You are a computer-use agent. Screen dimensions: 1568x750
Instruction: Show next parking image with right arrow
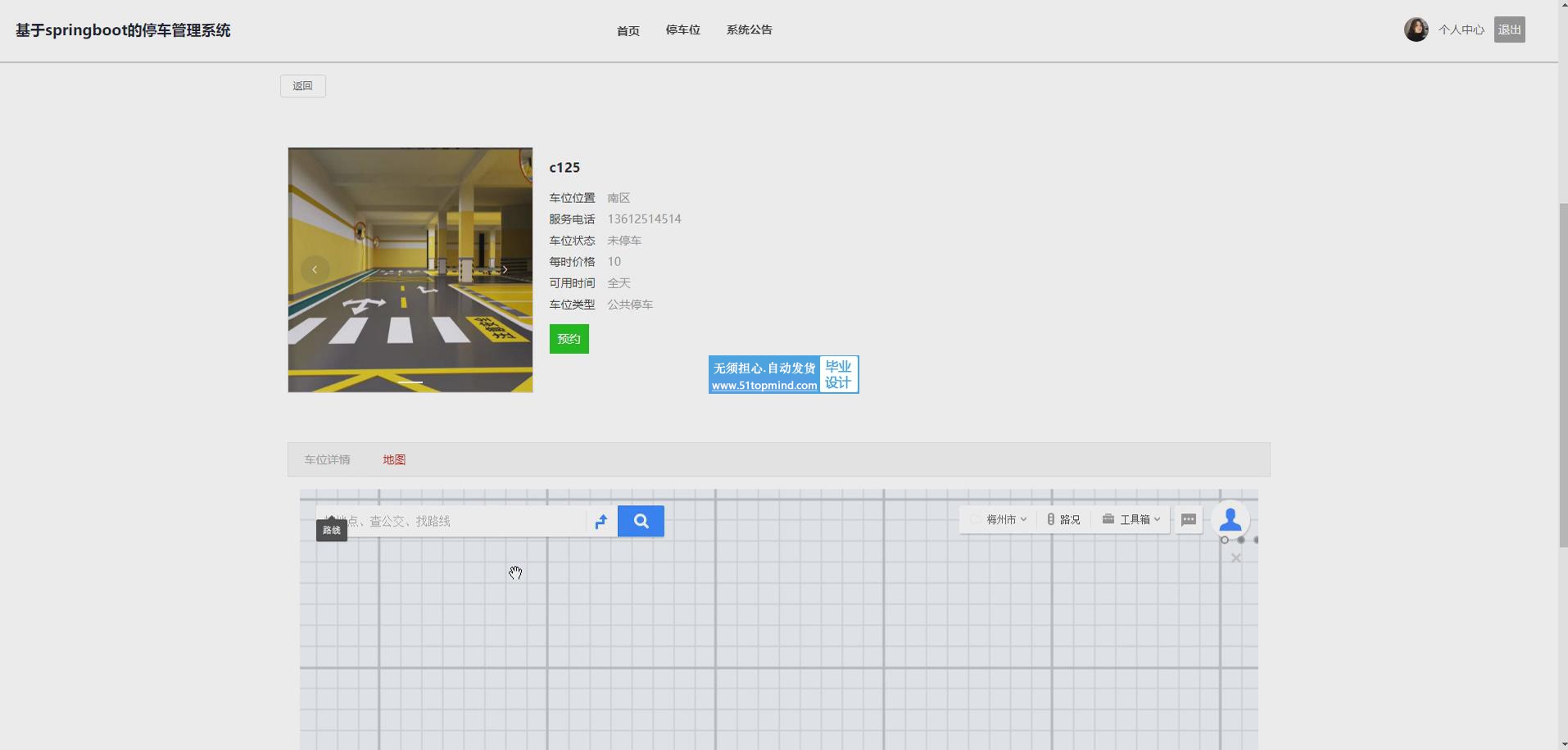(505, 269)
